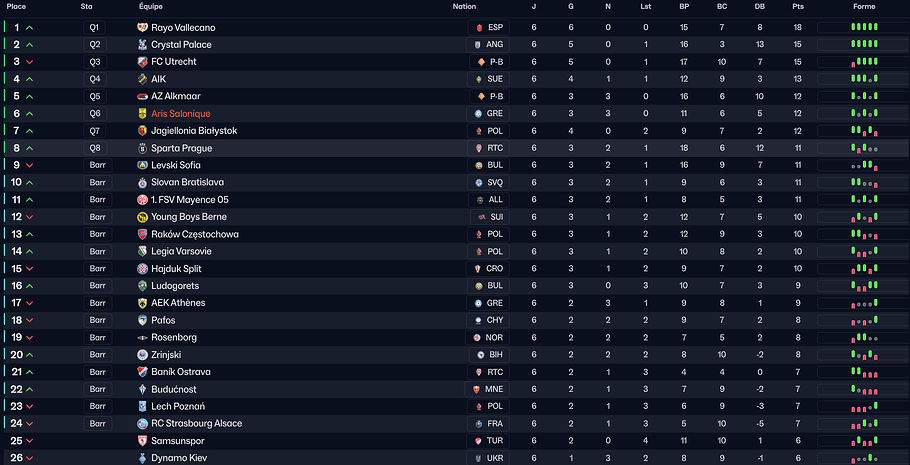Screen dimensions: 910x465
Task: Select the FRA nation button for Strasbourg
Action: click(x=489, y=424)
